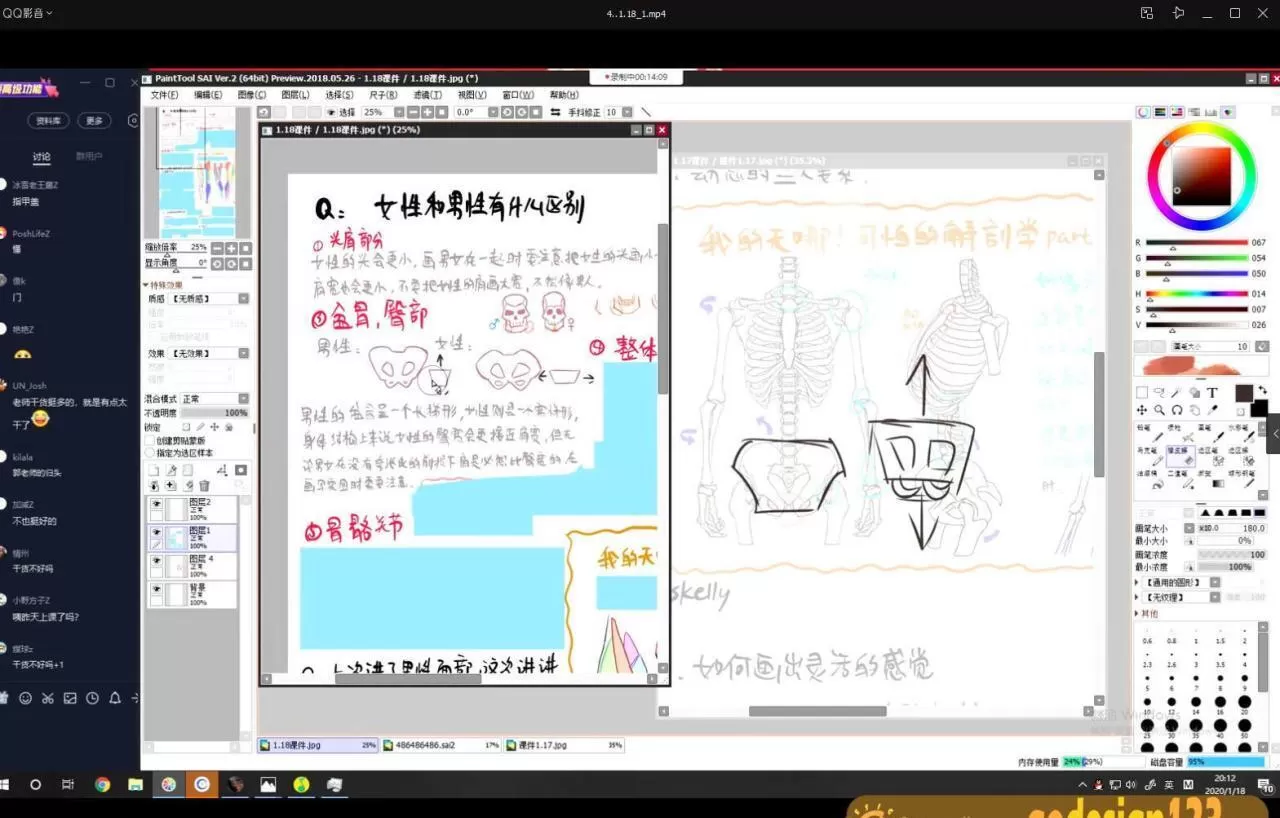This screenshot has height=818, width=1280.
Task: Create a new layer in the layers panel
Action: click(x=154, y=470)
